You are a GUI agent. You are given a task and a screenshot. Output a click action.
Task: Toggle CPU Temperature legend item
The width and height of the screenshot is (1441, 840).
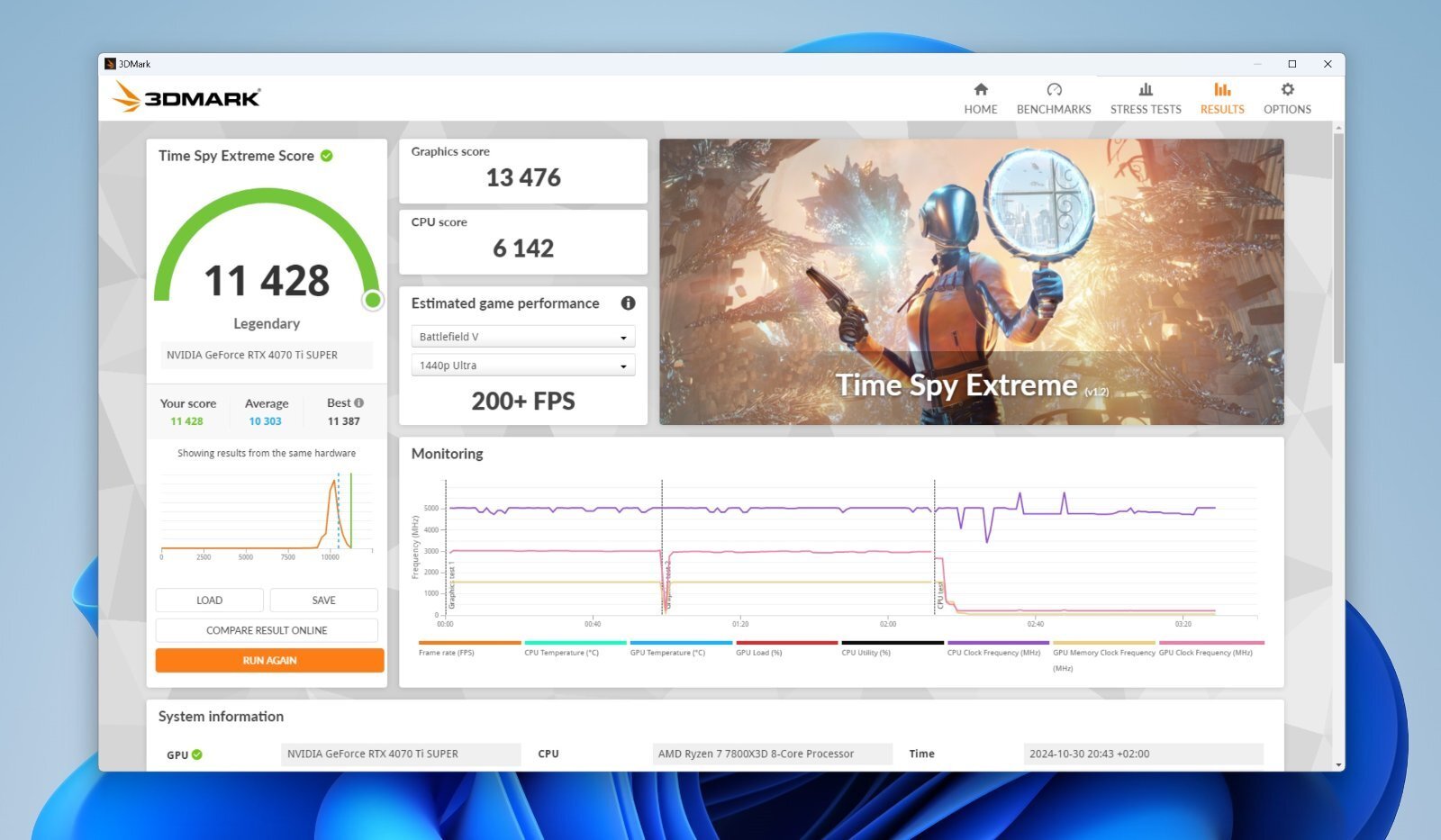(x=575, y=648)
